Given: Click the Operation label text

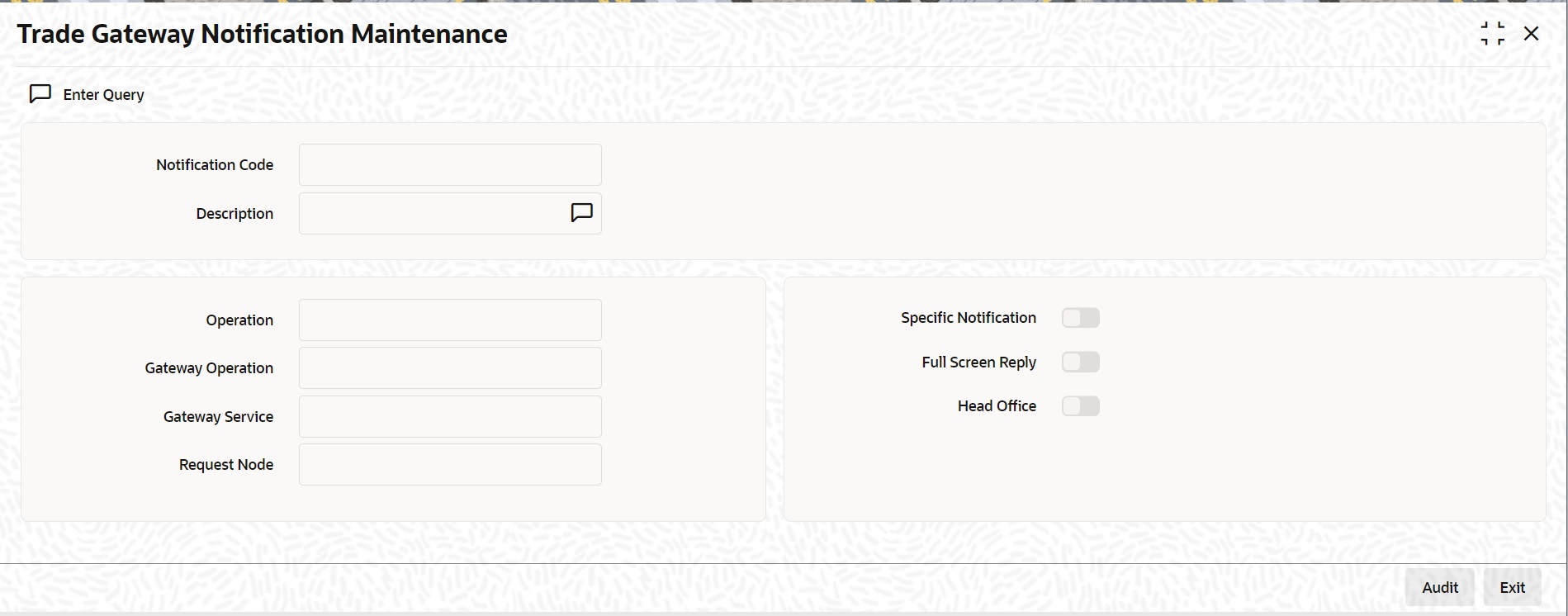Looking at the screenshot, I should click(239, 320).
